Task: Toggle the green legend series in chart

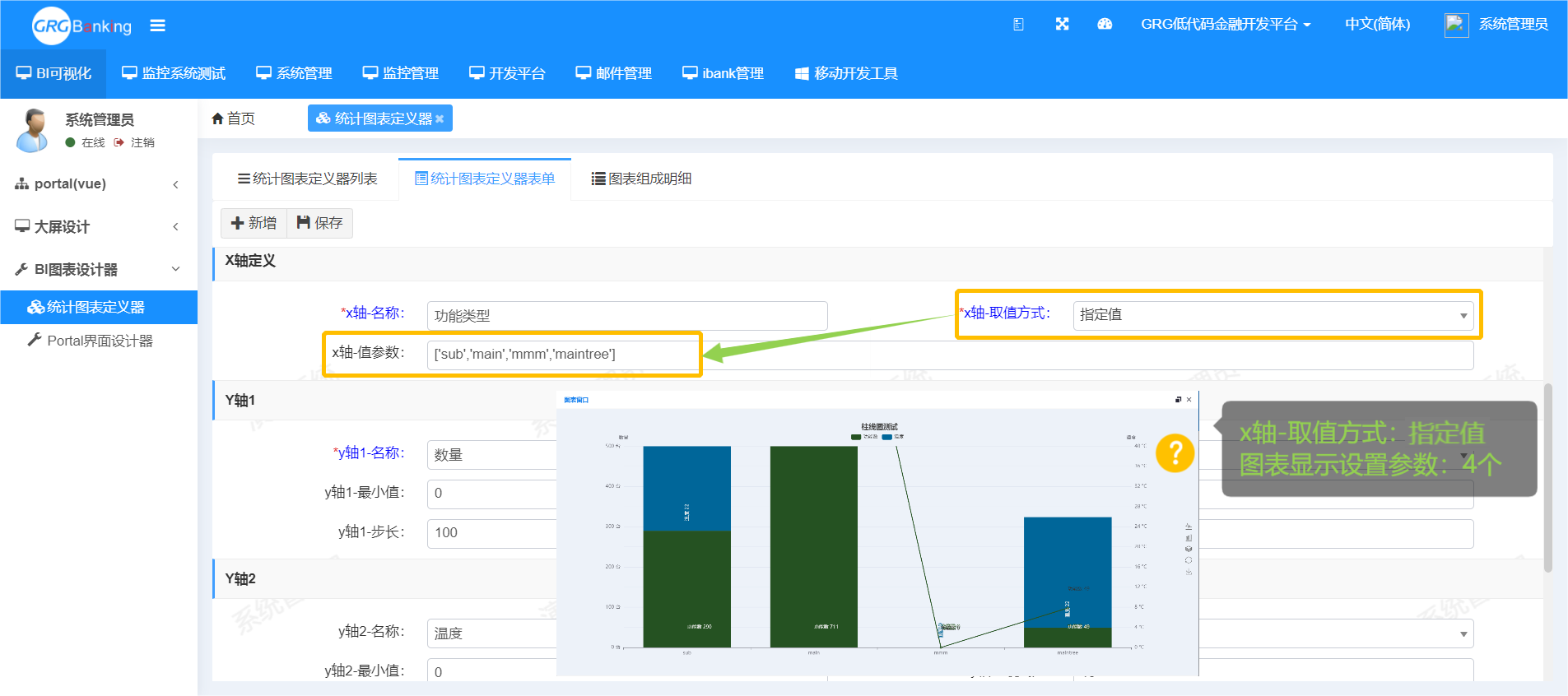Action: point(863,437)
